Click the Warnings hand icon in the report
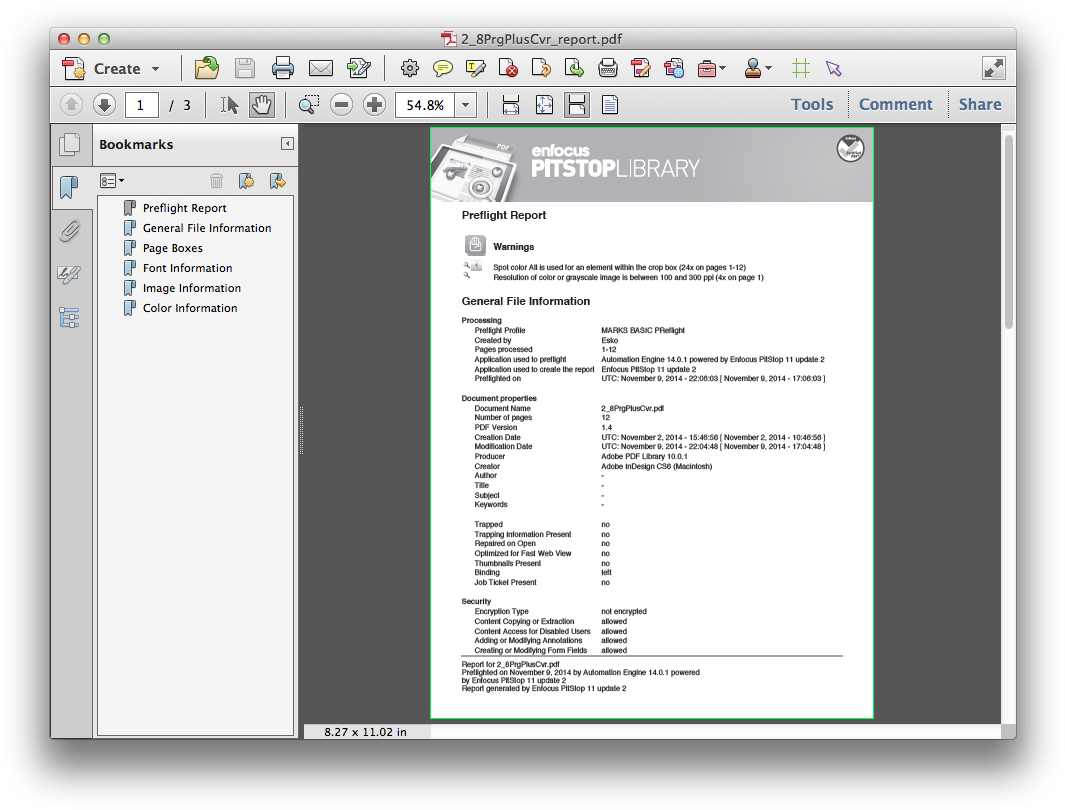 [475, 245]
